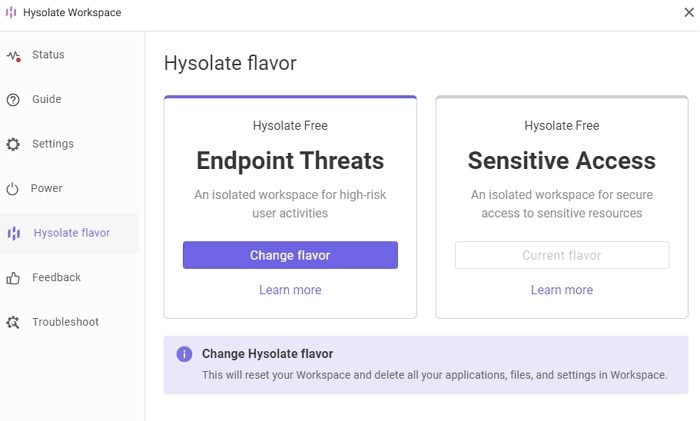Image resolution: width=700 pixels, height=421 pixels.
Task: Click the Status heartbeat icon
Action: (13, 56)
